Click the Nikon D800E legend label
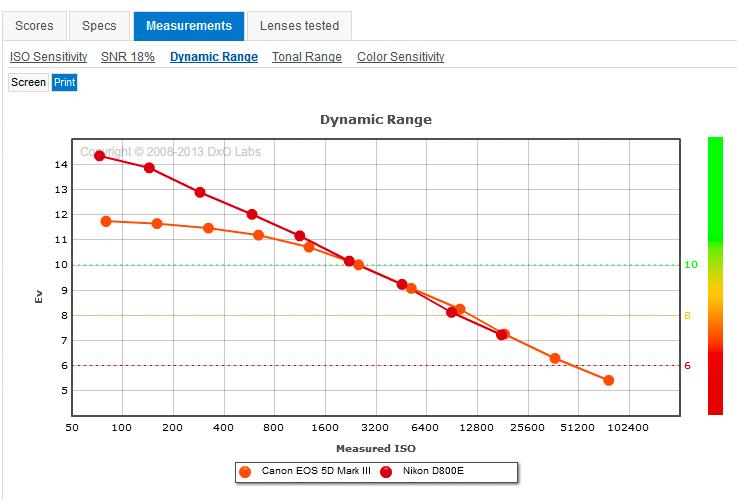Image resolution: width=737 pixels, height=500 pixels. (x=433, y=471)
